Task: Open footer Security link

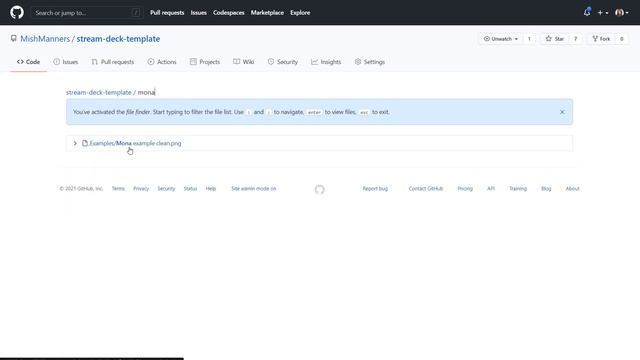Action: (166, 189)
